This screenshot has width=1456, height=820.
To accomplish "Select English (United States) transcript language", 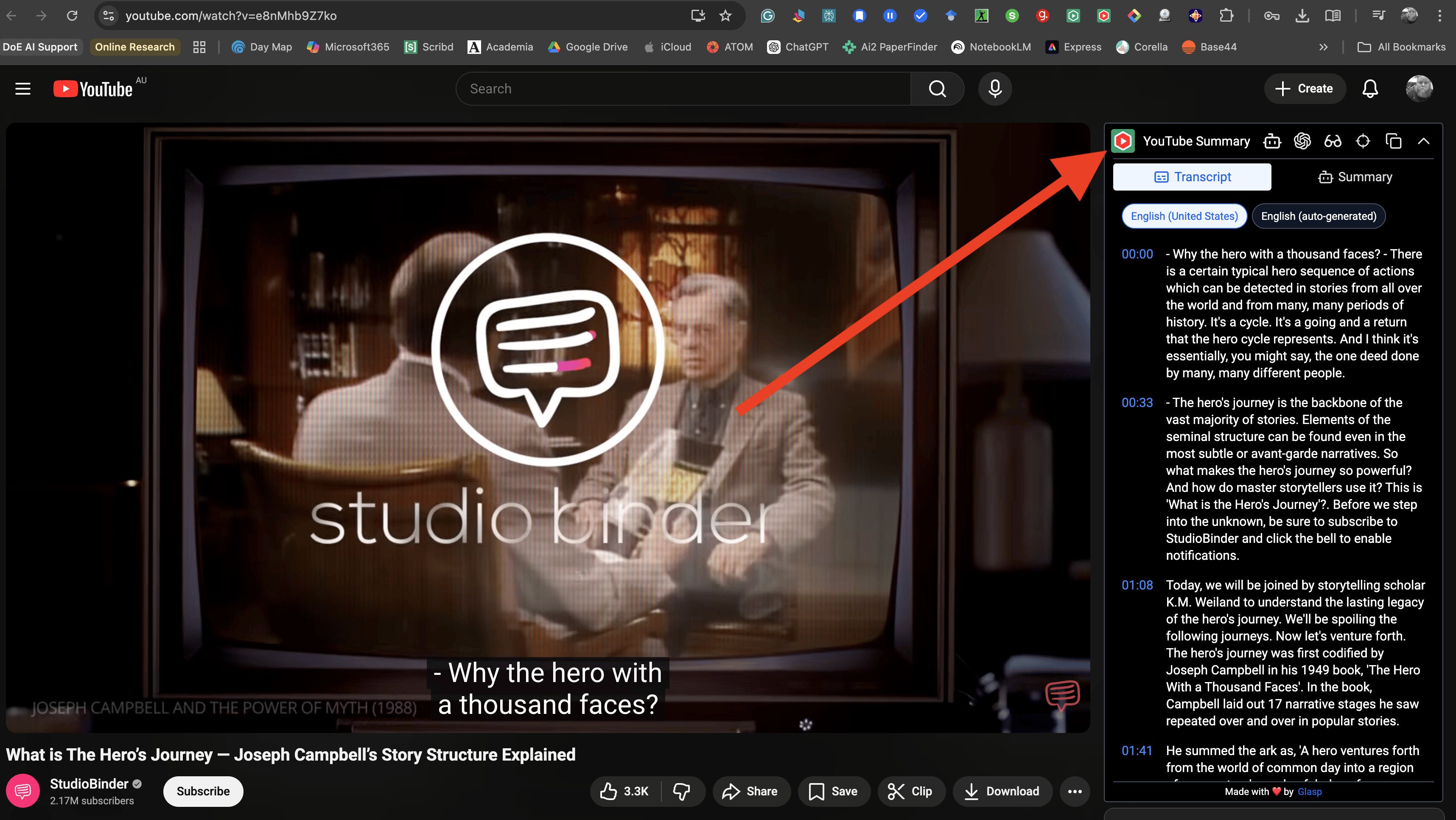I will point(1184,216).
